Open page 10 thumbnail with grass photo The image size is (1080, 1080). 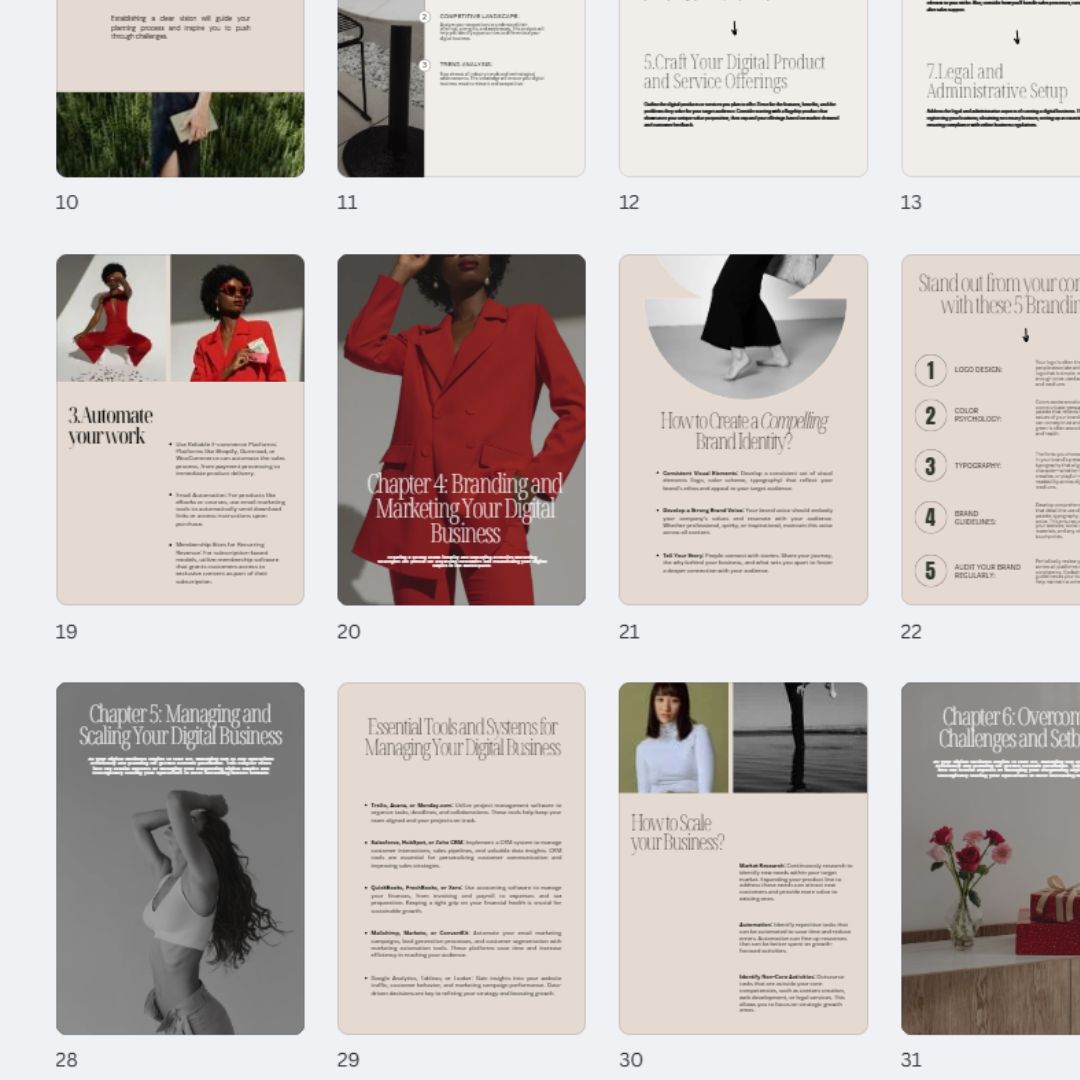pos(180,88)
